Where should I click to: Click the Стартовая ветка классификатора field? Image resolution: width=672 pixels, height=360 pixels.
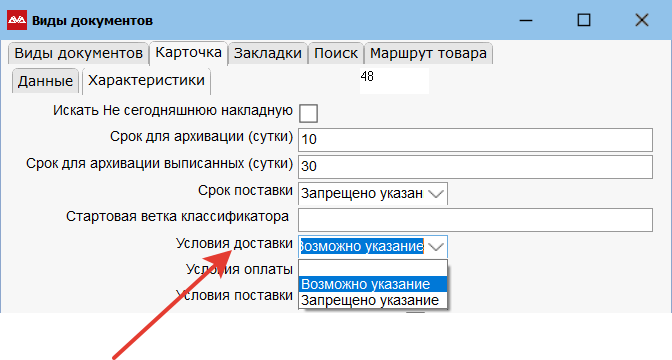[475, 220]
